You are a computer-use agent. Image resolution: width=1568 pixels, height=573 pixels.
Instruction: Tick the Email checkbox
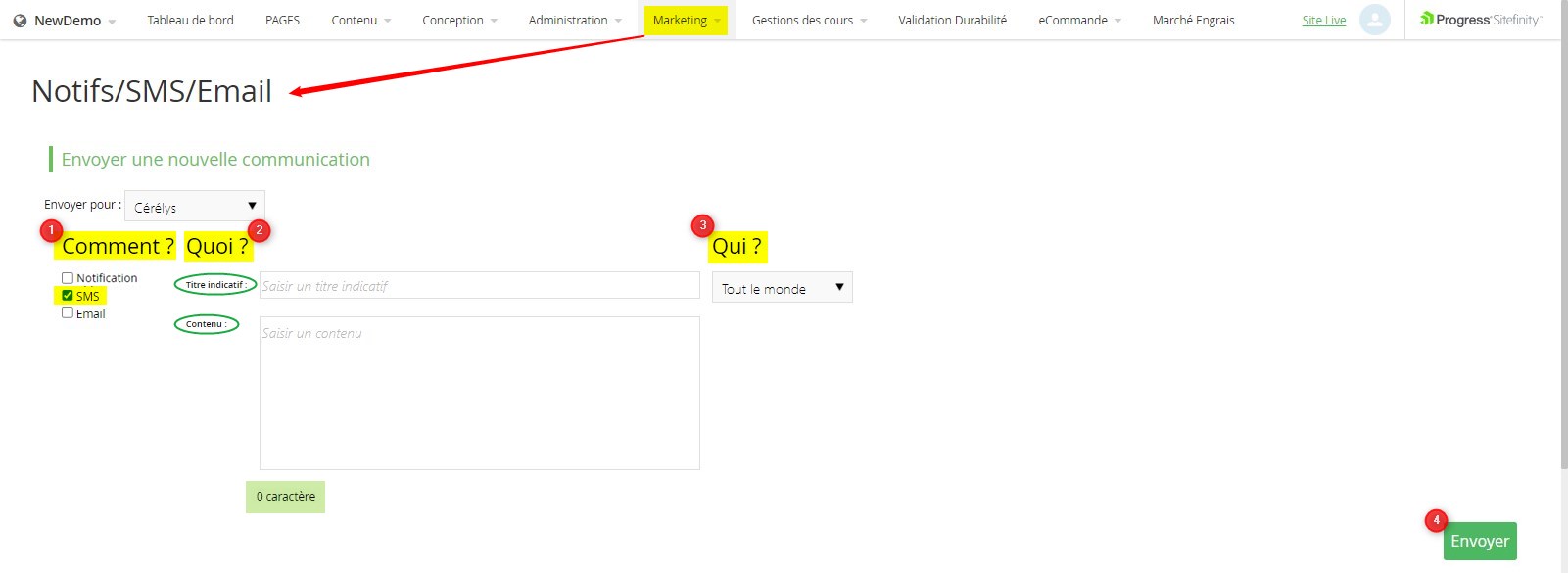pyautogui.click(x=68, y=313)
